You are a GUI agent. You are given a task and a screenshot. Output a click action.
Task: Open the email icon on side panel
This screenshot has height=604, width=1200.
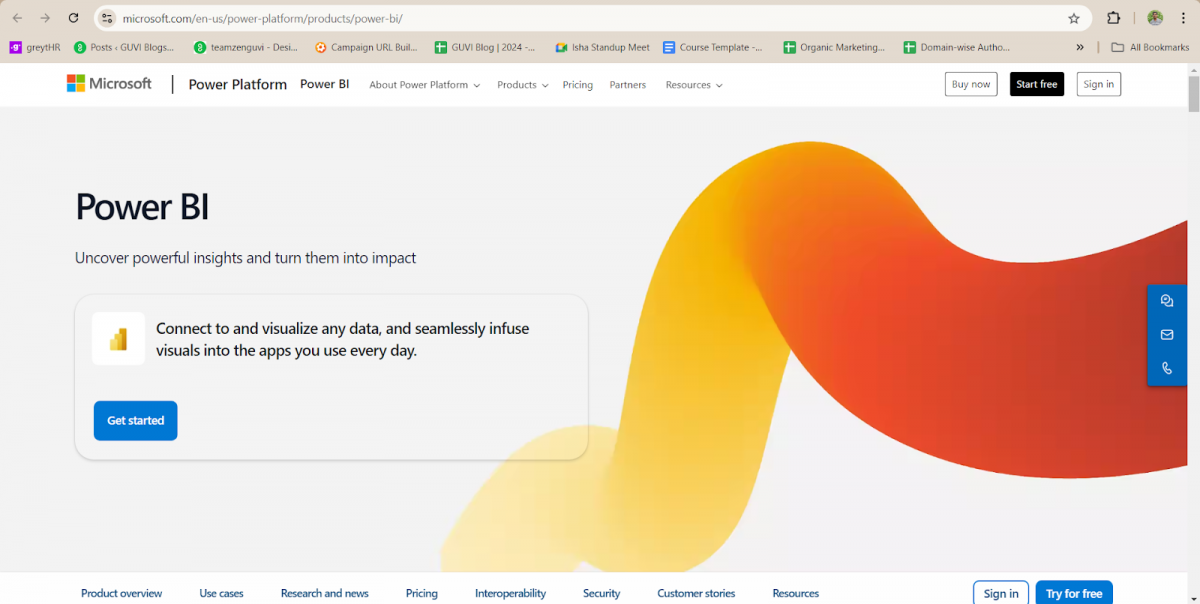coord(1167,335)
